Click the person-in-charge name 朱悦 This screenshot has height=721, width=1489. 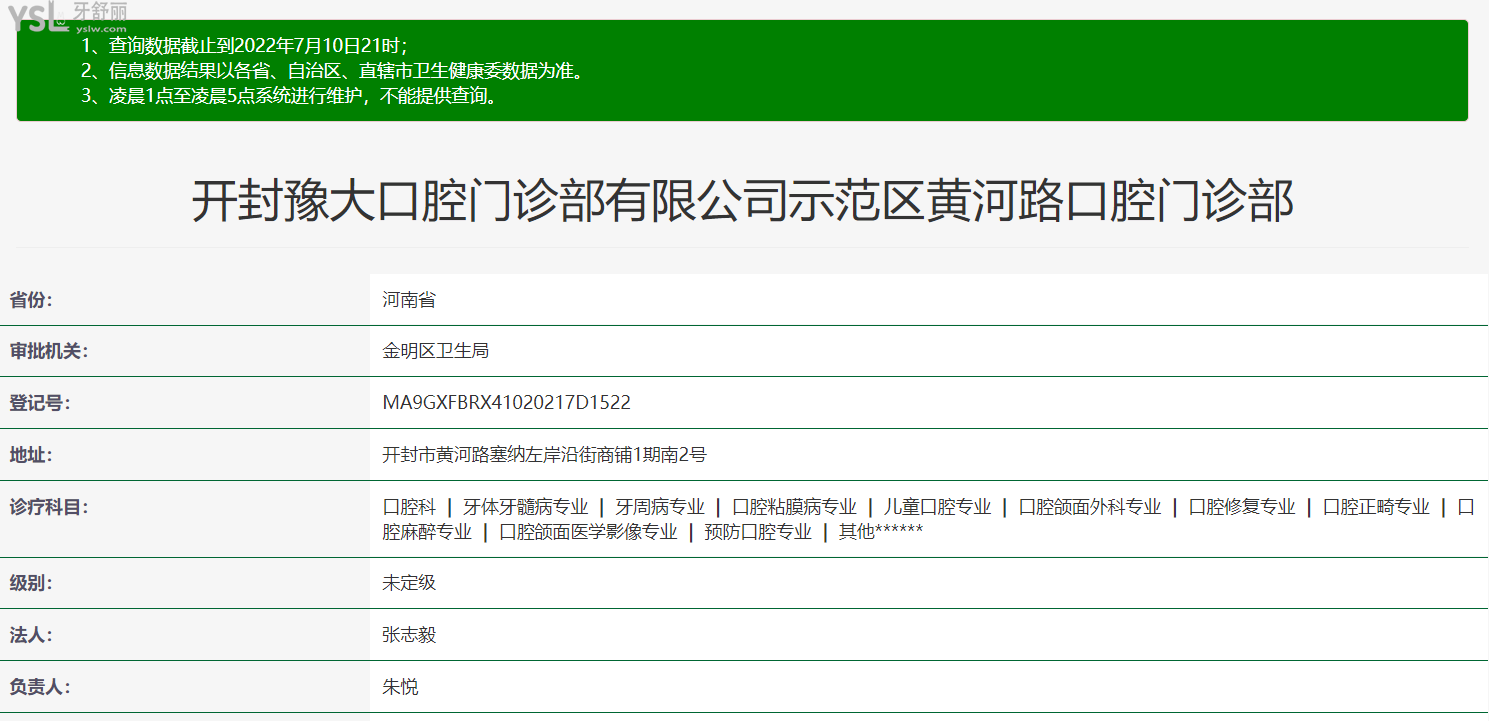tap(400, 687)
